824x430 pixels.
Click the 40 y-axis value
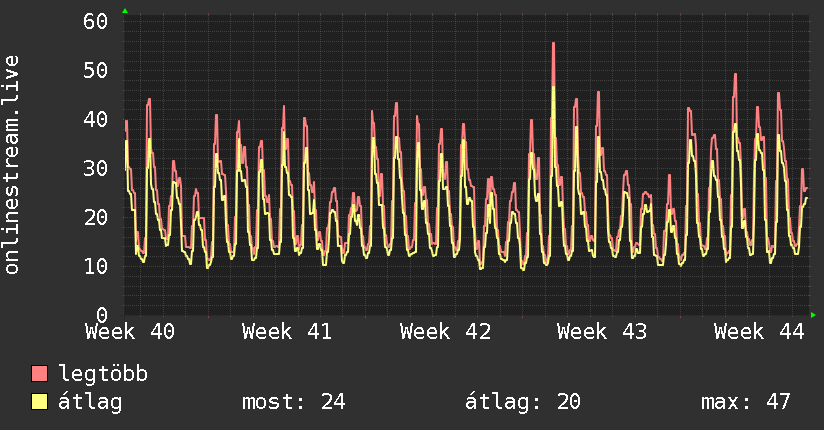click(x=96, y=119)
